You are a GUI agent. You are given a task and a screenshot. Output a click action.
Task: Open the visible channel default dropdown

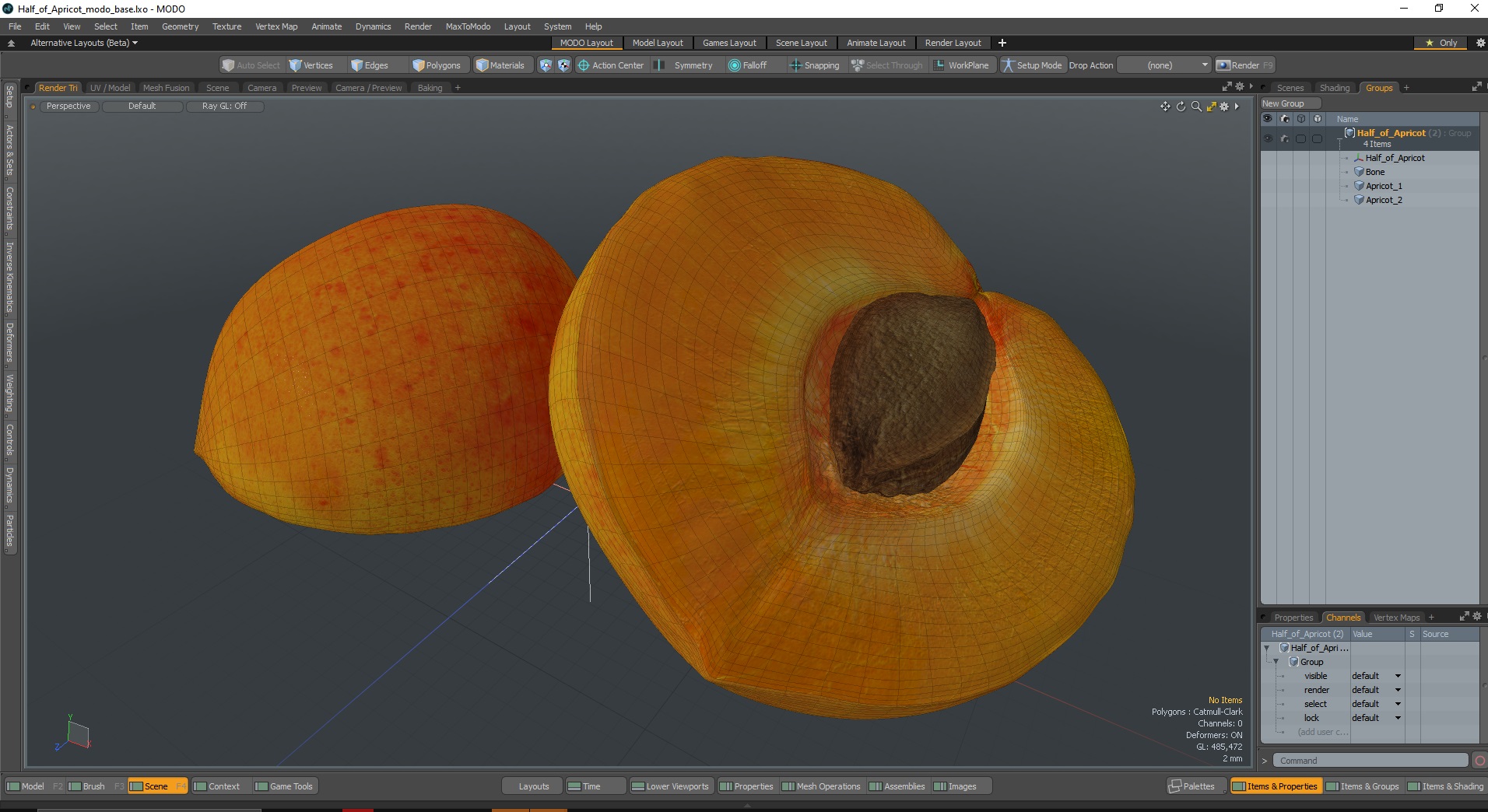[1376, 676]
